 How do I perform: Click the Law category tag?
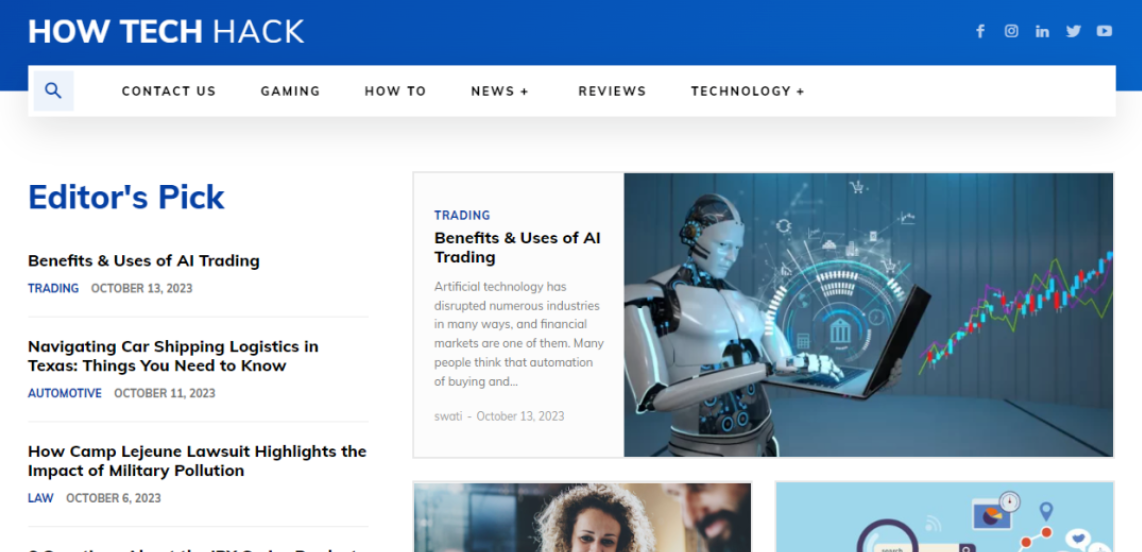click(x=41, y=498)
